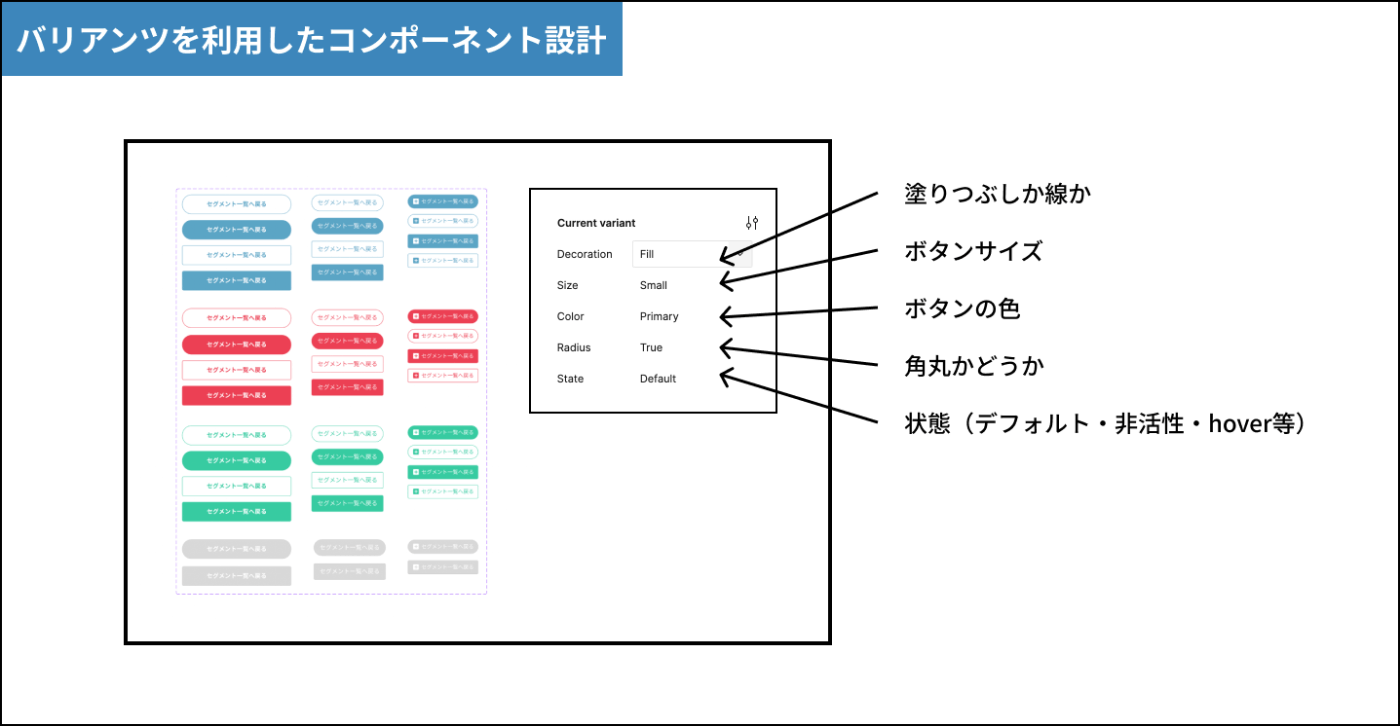Click the Decoration property label
Screen dimensions: 1400x726
click(x=584, y=254)
